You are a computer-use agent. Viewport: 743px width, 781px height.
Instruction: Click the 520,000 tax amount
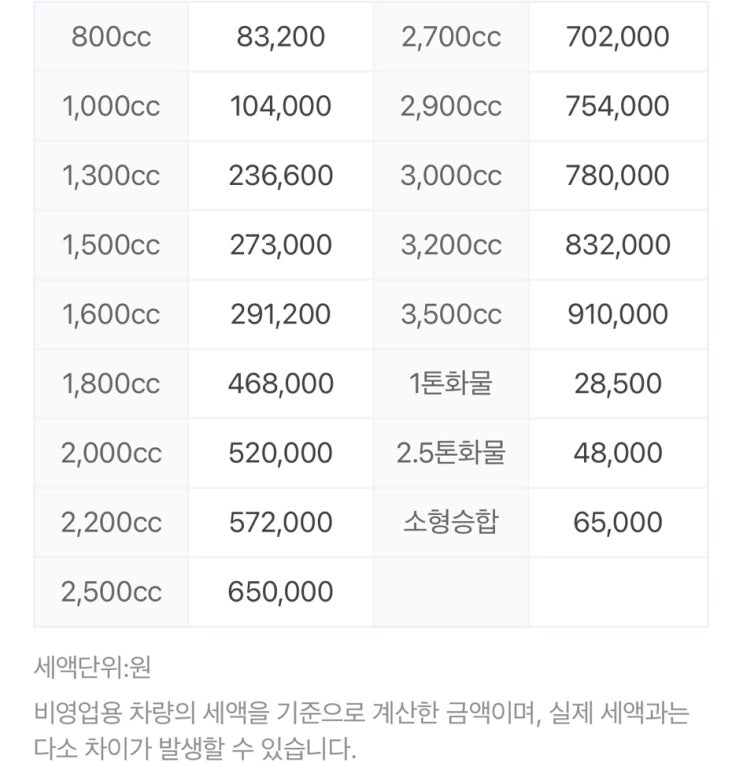tap(280, 453)
